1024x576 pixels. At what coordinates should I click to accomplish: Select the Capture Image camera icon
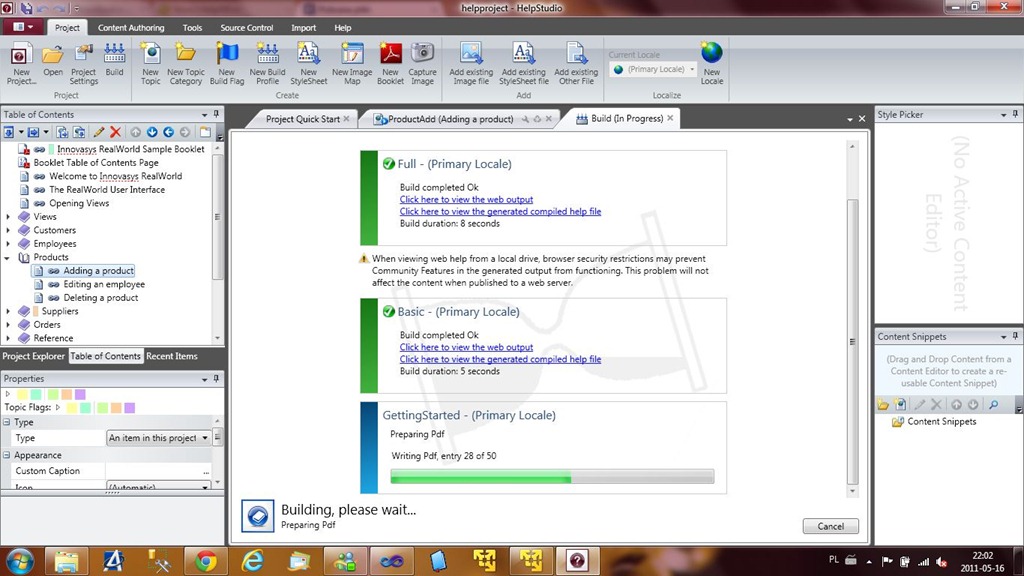pos(422,61)
